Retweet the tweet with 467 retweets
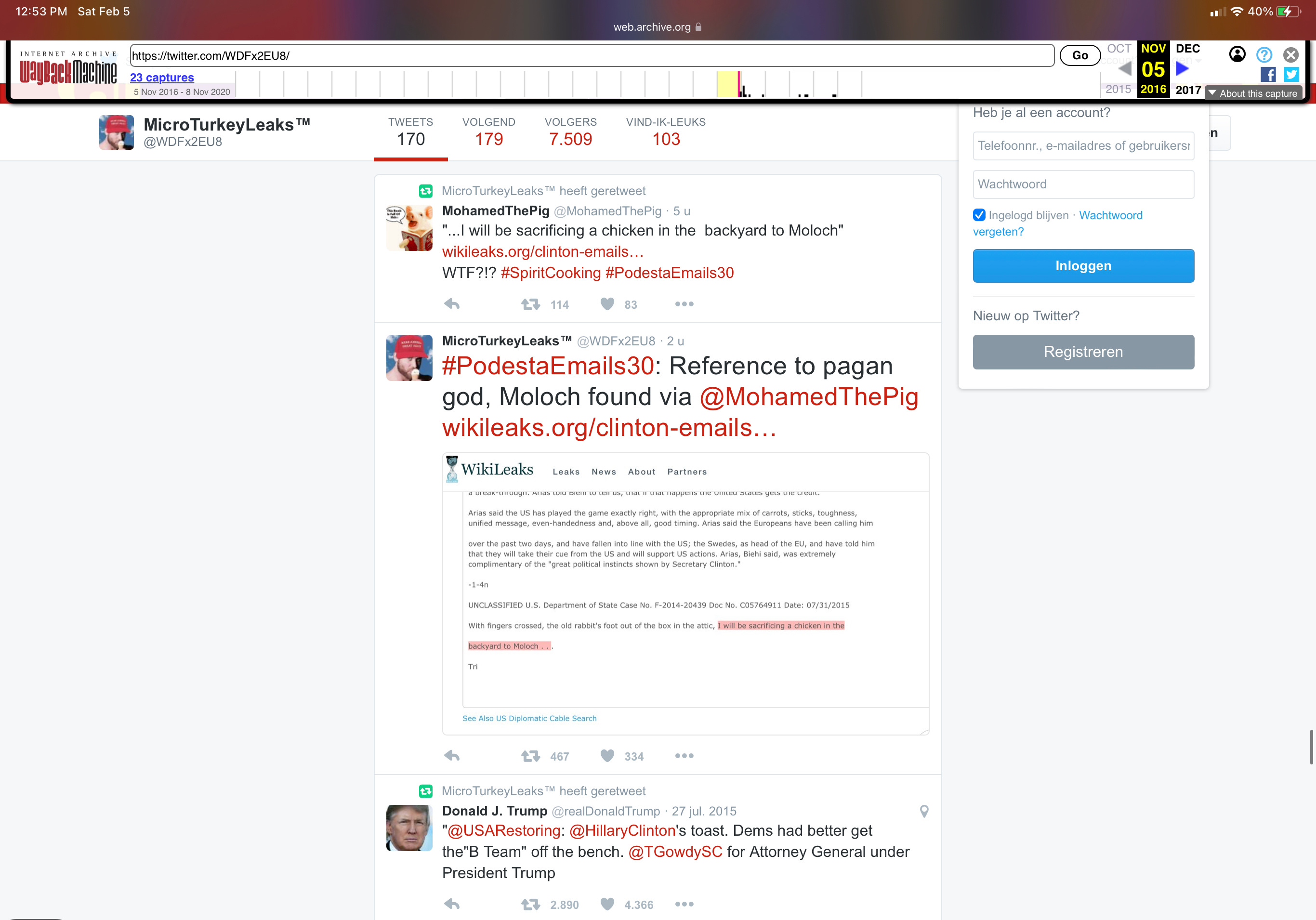Screen dimensions: 1316x920 (531, 756)
